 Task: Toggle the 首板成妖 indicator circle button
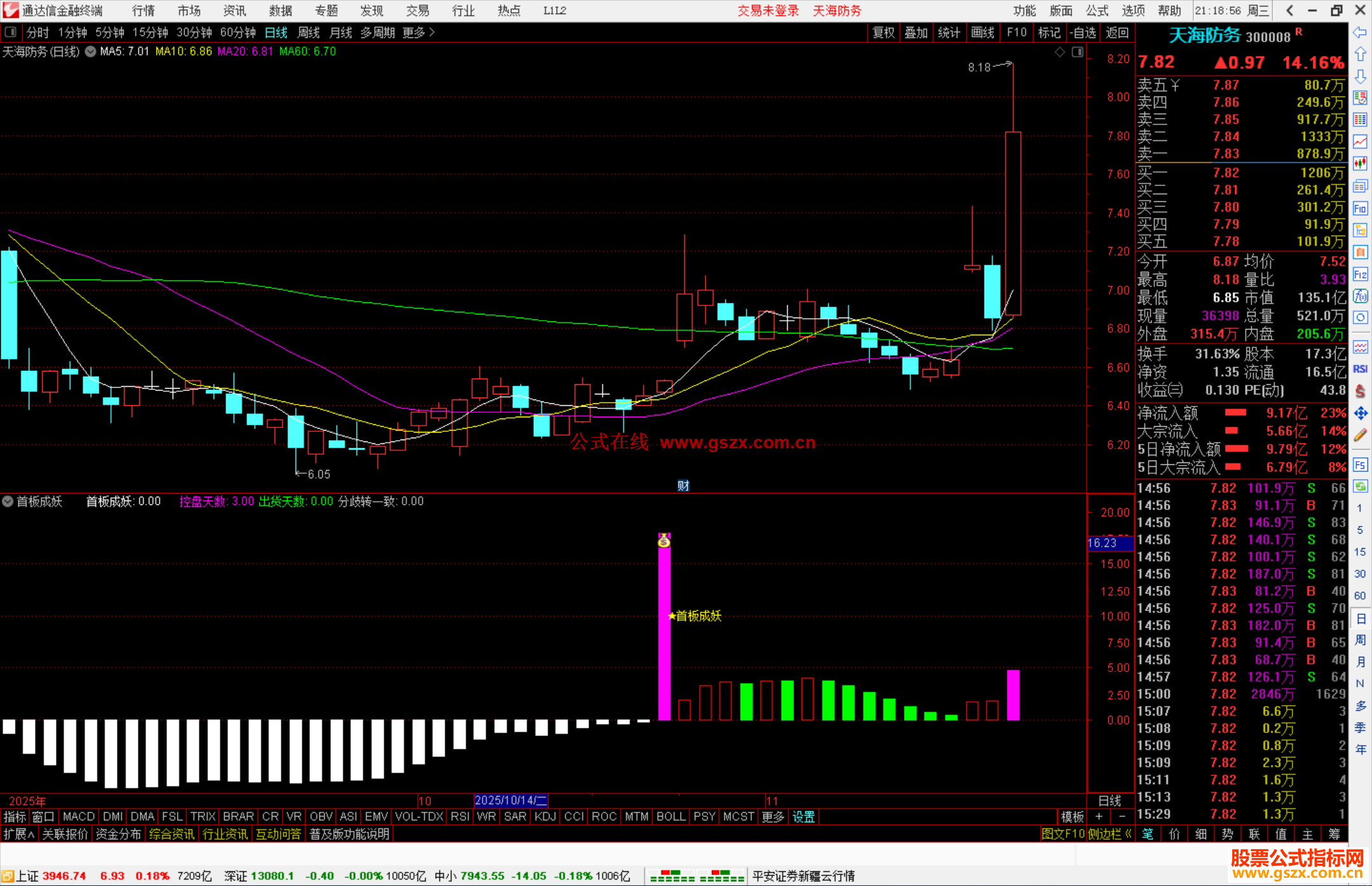8,501
